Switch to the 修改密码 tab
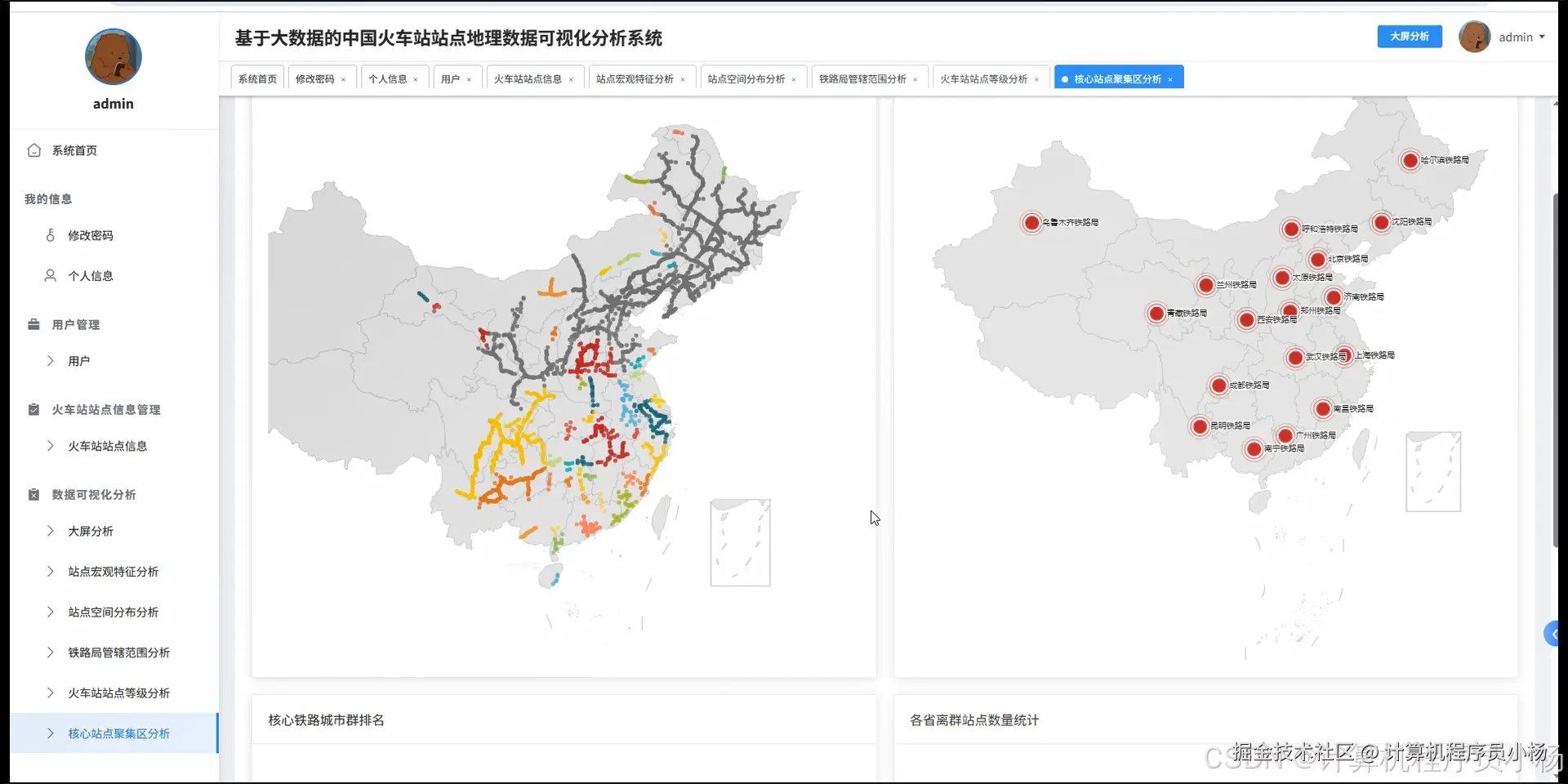 point(314,79)
